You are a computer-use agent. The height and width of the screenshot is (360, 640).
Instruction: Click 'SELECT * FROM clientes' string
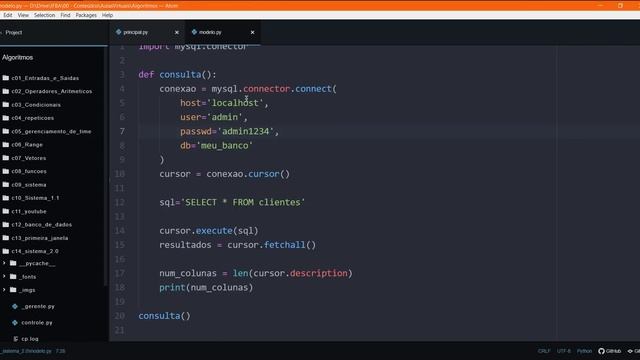click(x=242, y=202)
